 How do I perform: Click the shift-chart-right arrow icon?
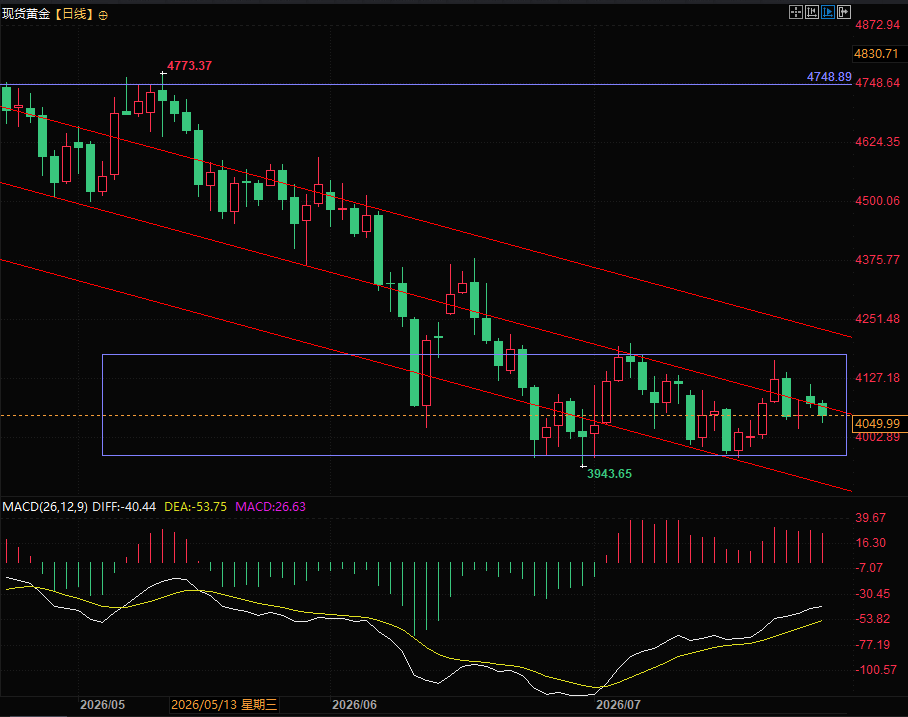(844, 12)
